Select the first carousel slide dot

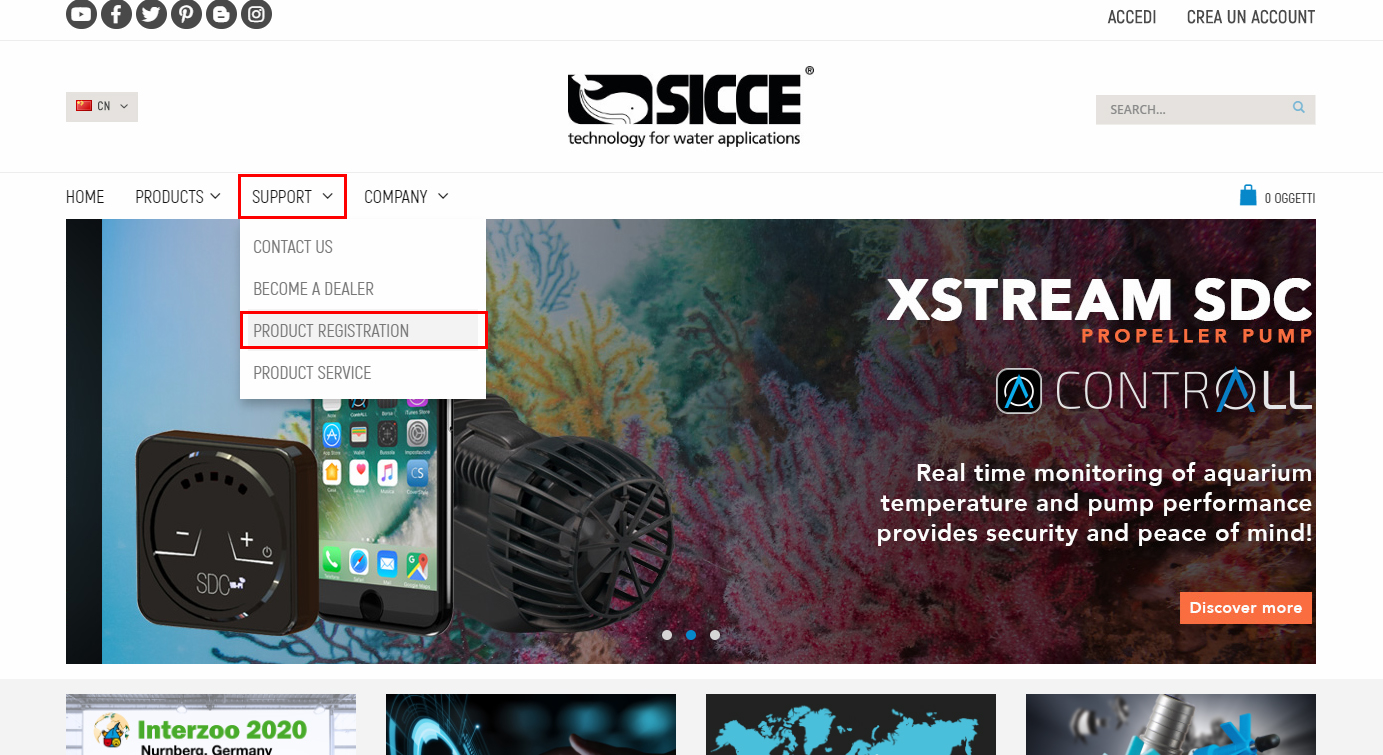pos(667,635)
